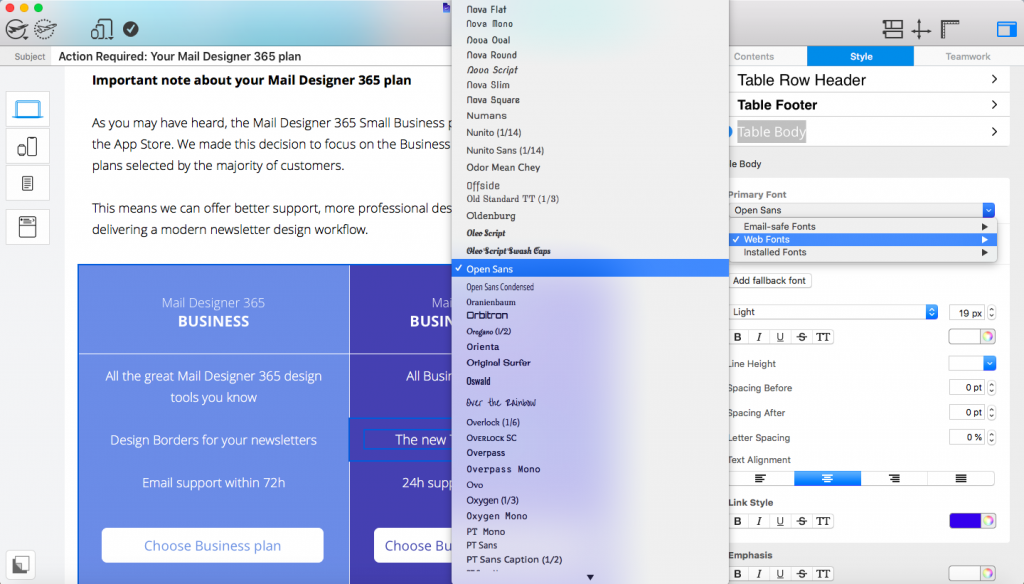This screenshot has width=1024, height=584.
Task: Open the device preview toolbar icon
Action: coord(102,29)
